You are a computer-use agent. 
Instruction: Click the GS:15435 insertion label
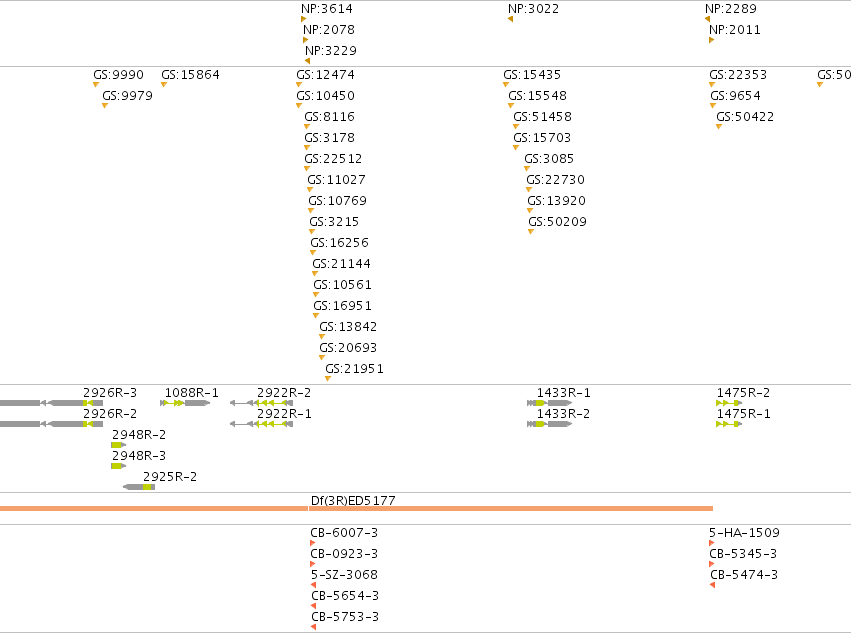click(532, 74)
